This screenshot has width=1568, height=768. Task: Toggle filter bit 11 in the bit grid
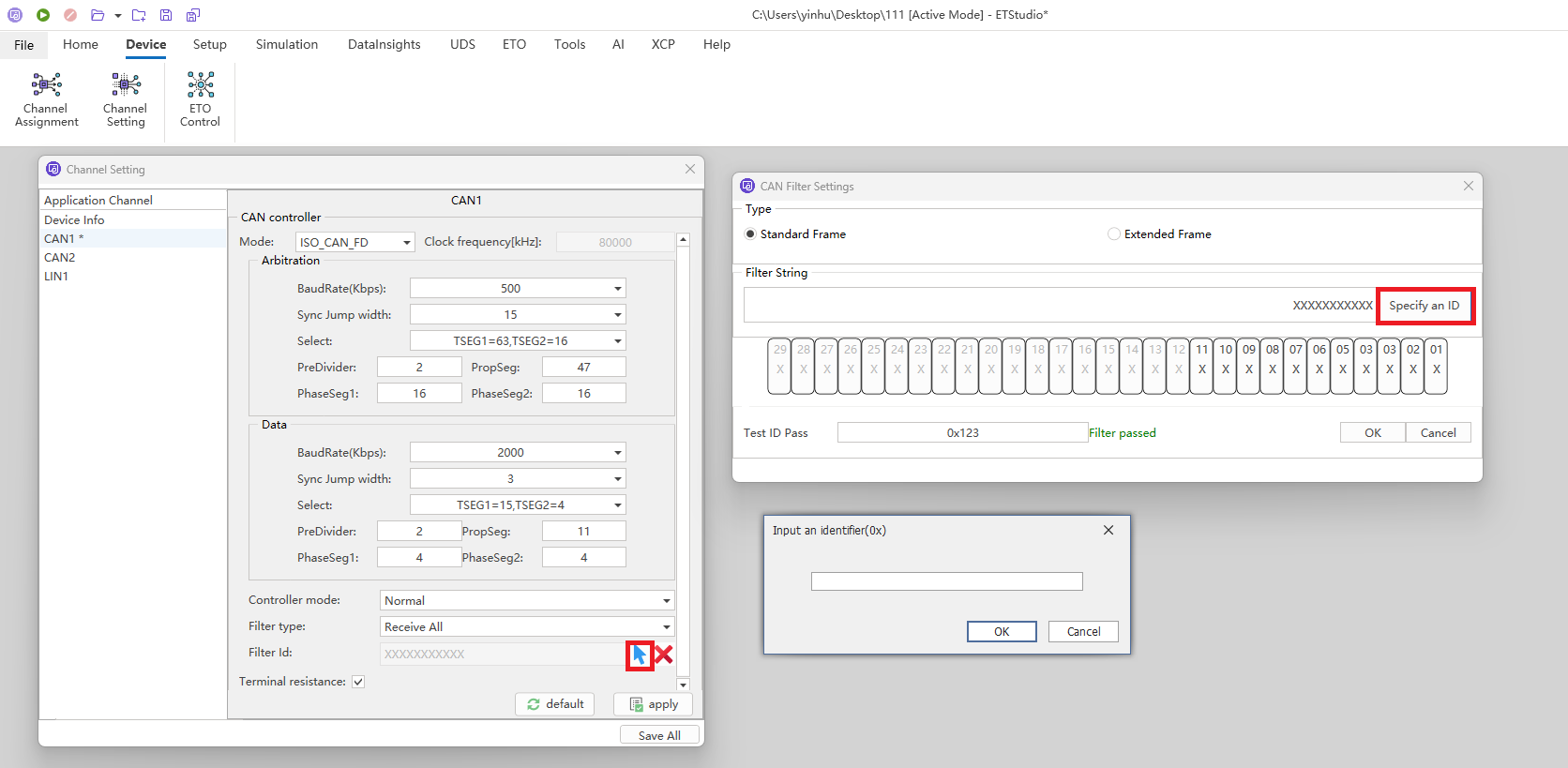point(1201,367)
